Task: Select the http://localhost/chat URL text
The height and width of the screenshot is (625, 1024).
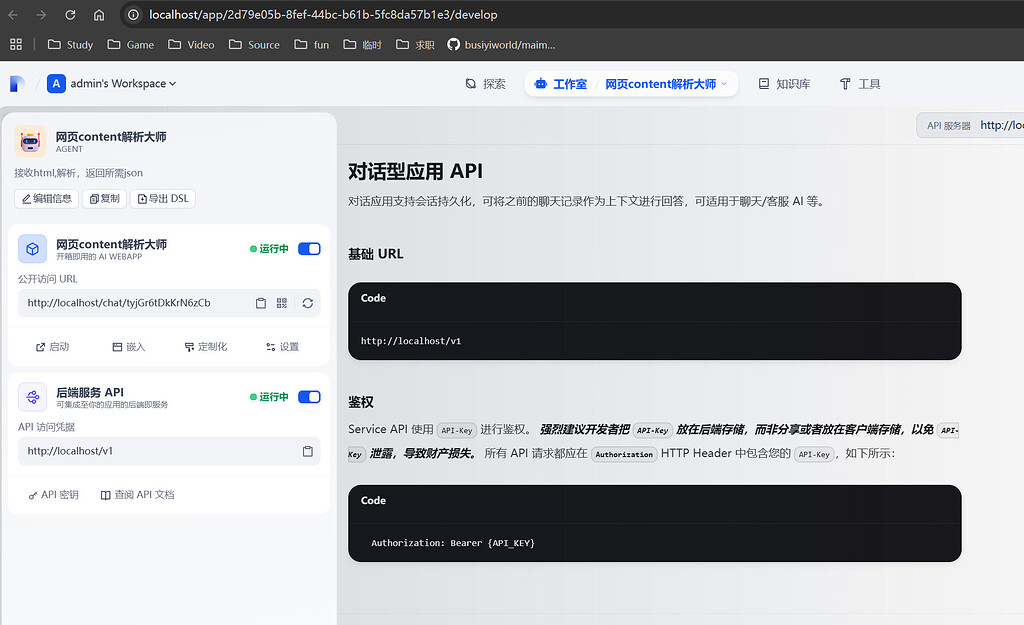Action: pos(119,303)
